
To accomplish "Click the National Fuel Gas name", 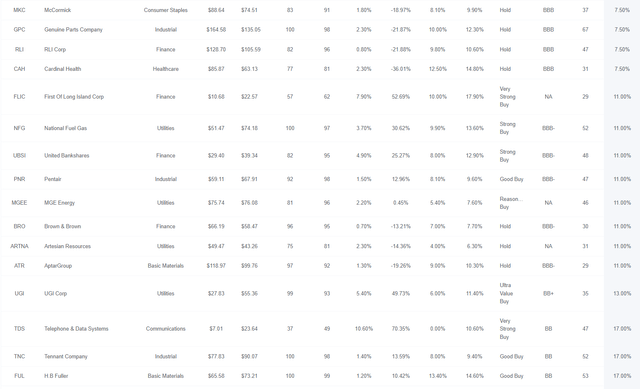I will pyautogui.click(x=65, y=128).
